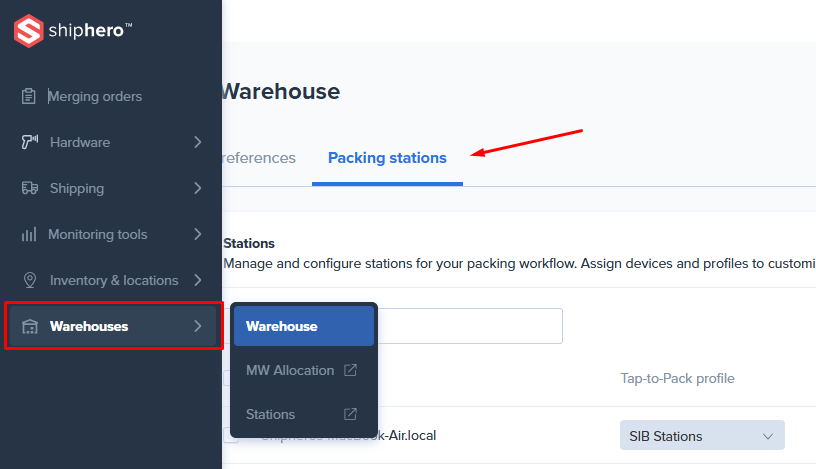Click the external link icon beside Stations

coord(350,414)
